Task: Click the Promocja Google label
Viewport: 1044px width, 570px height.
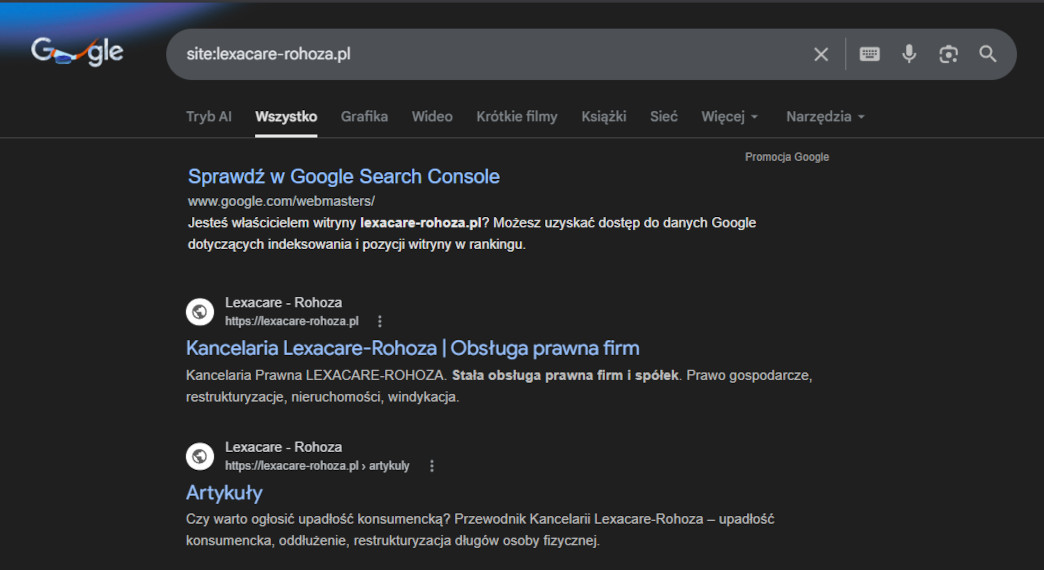Action: pyautogui.click(x=787, y=157)
